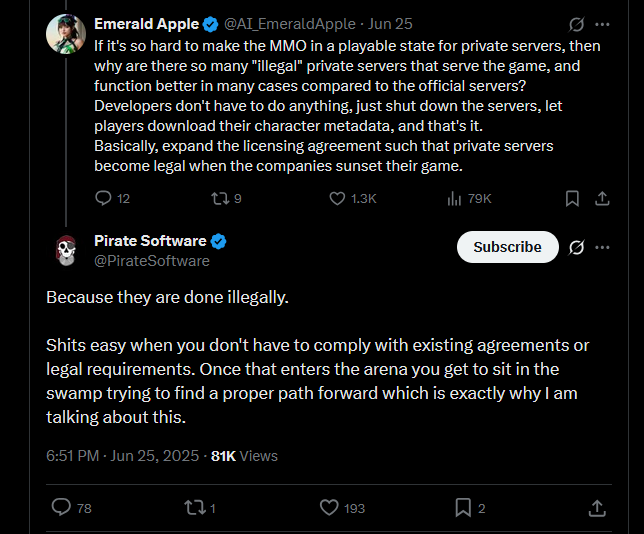Screen dimensions: 644x534
Task: Visit the @PirateSoftware handle link
Action: (x=152, y=261)
